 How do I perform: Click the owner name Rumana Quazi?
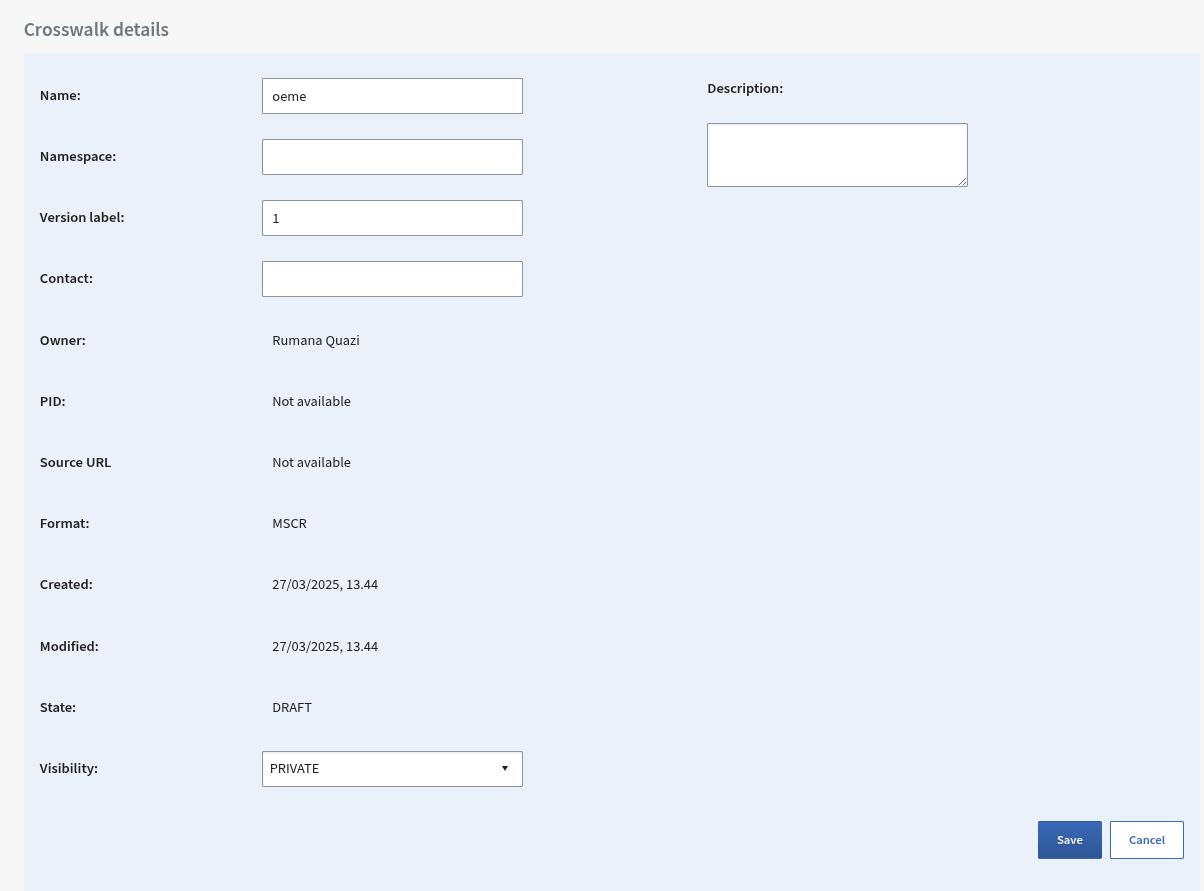(x=316, y=340)
